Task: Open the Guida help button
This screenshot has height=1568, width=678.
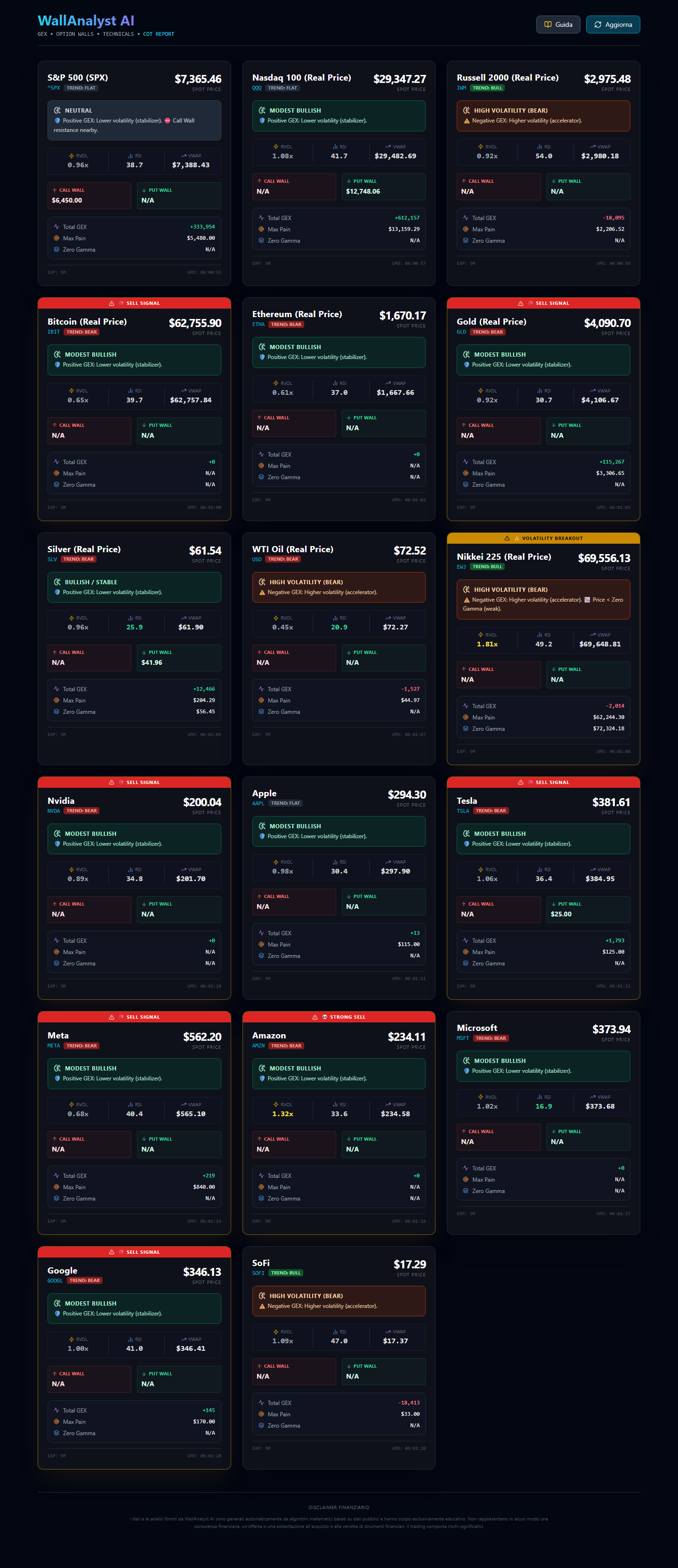Action: tap(557, 24)
